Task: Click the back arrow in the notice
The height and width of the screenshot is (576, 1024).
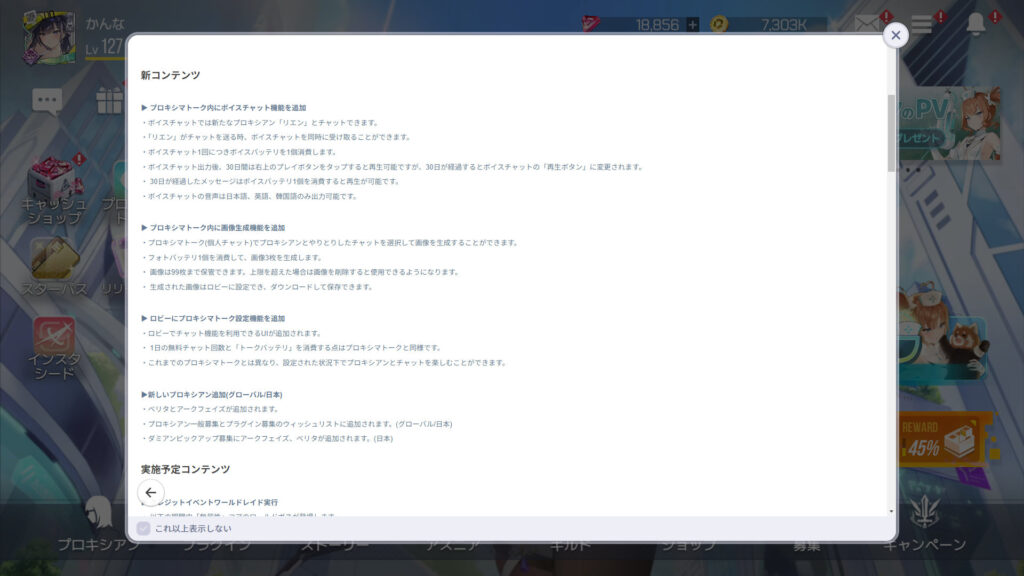Action: tap(150, 492)
